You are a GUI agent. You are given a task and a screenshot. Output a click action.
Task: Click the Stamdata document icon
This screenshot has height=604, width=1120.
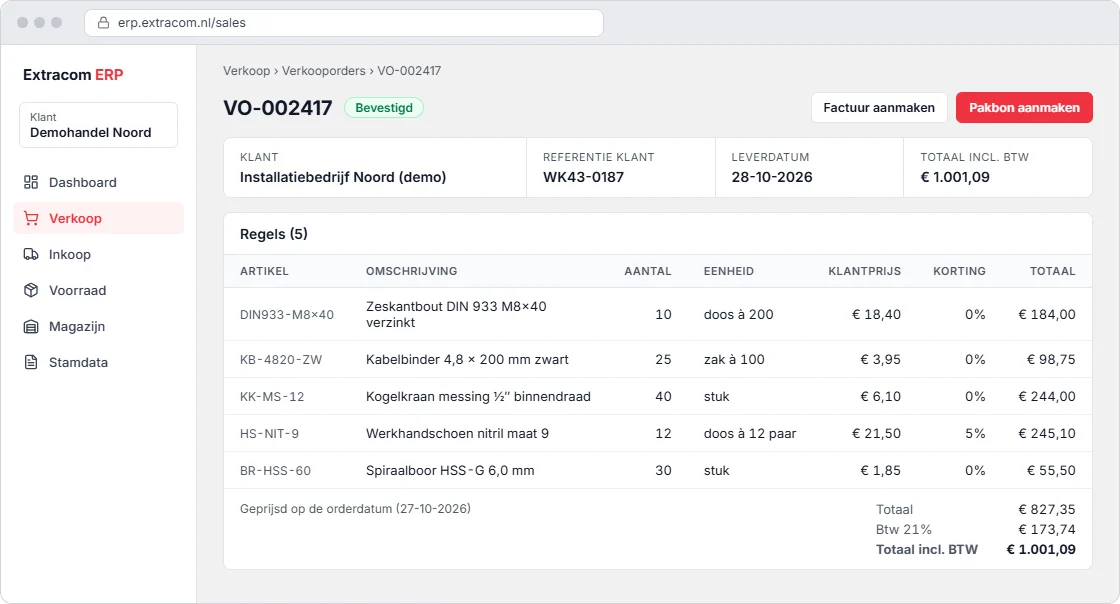pyautogui.click(x=31, y=362)
